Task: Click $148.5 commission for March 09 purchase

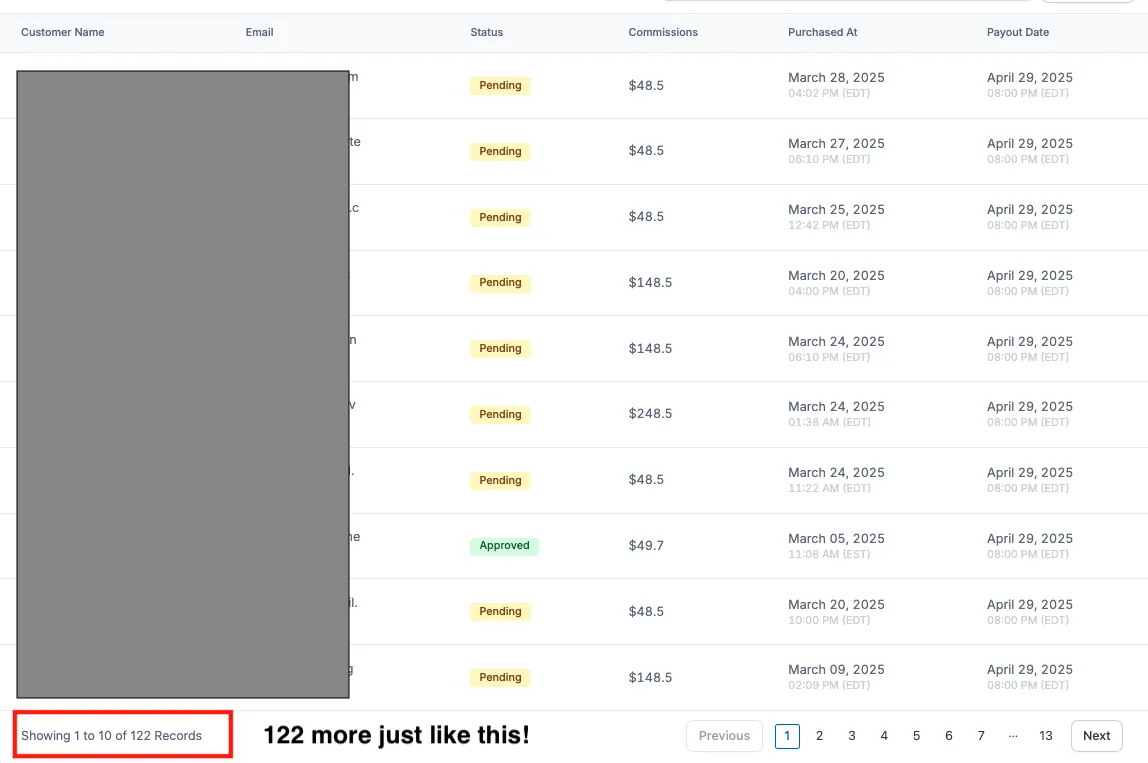Action: [650, 677]
